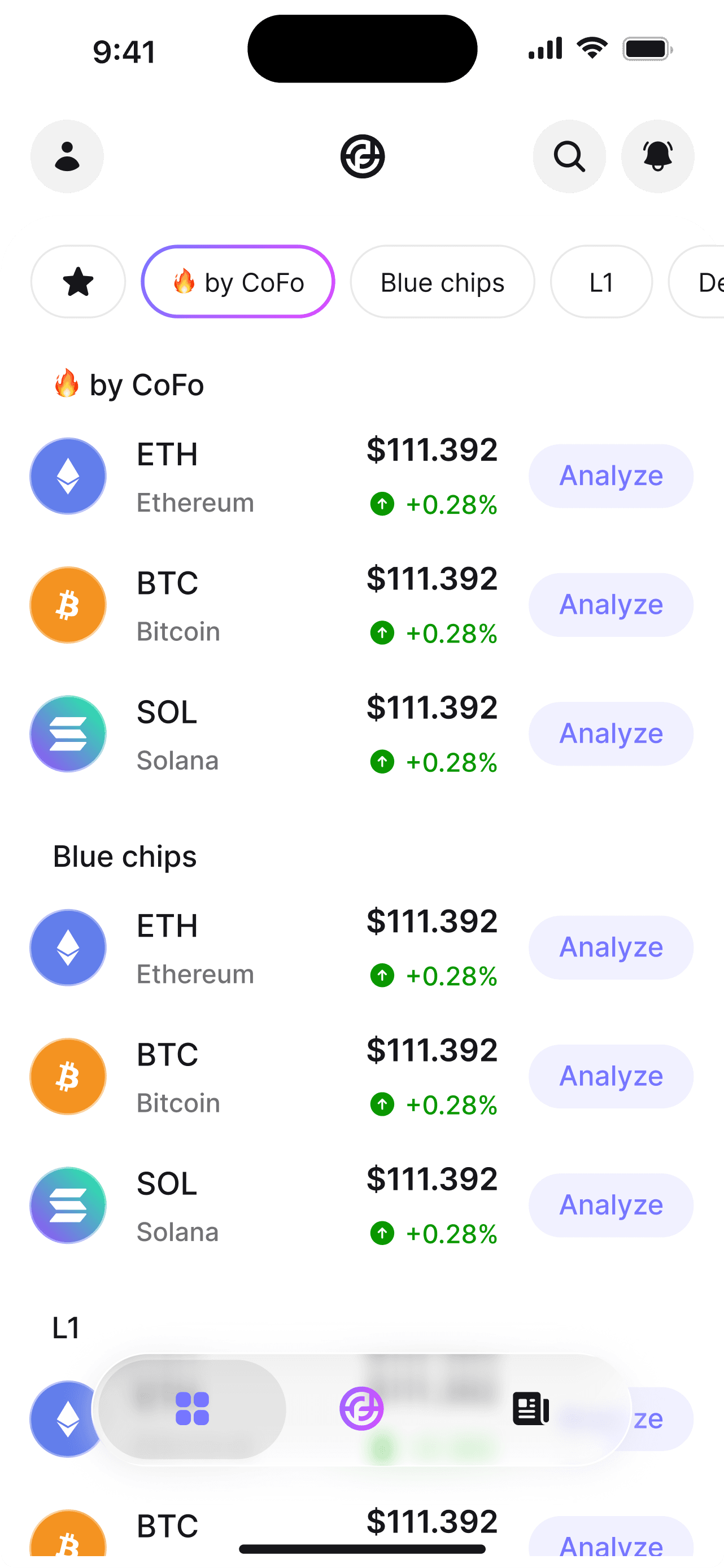
Task: Tap the Ethereum coin icon under by CoFo
Action: (x=68, y=476)
